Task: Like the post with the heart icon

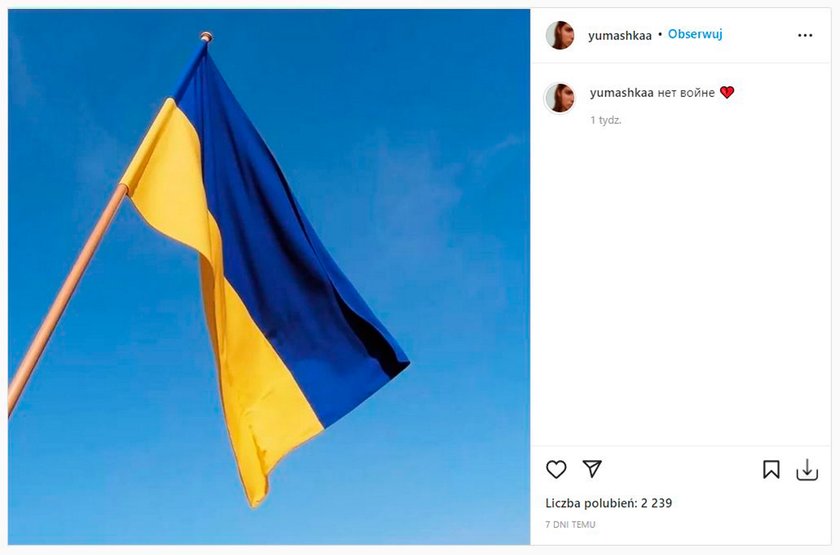Action: point(556,469)
